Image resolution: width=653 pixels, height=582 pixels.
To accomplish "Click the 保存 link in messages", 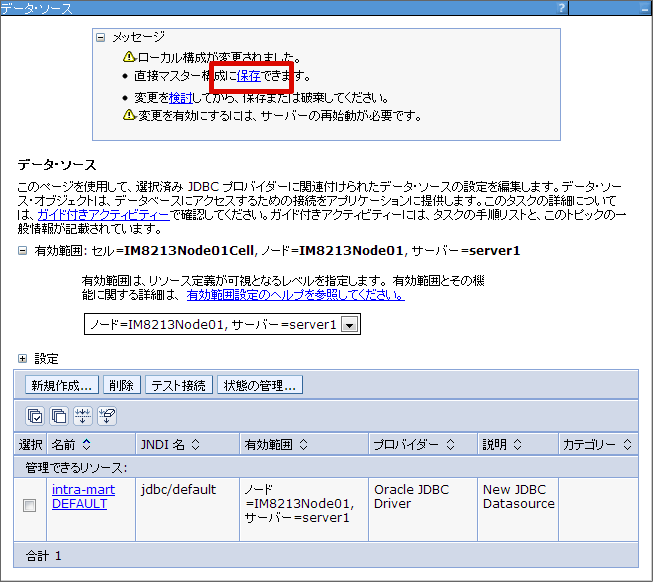I will [249, 76].
